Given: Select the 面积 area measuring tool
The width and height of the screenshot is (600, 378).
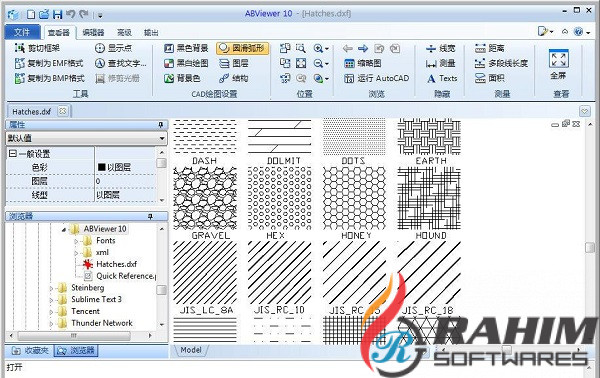Looking at the screenshot, I should [490, 78].
